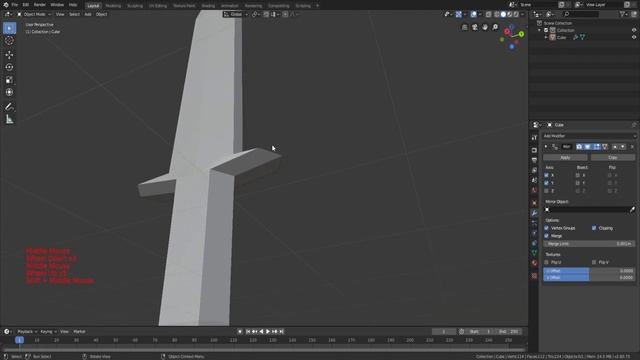Image resolution: width=640 pixels, height=360 pixels.
Task: Open the Active Tool properties tab
Action: point(534,138)
